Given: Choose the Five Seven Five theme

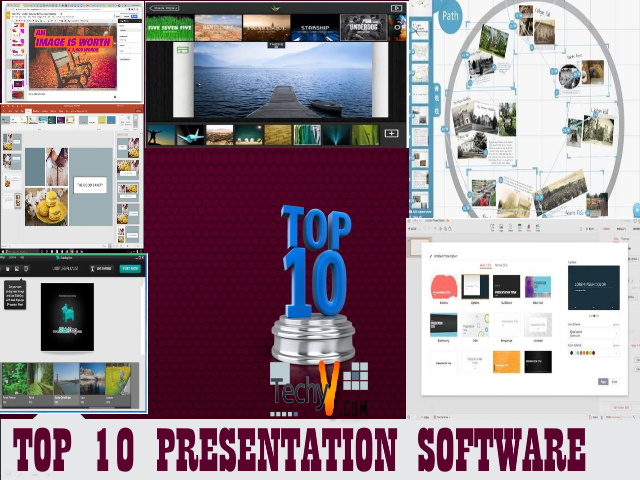Looking at the screenshot, I should tap(170, 27).
